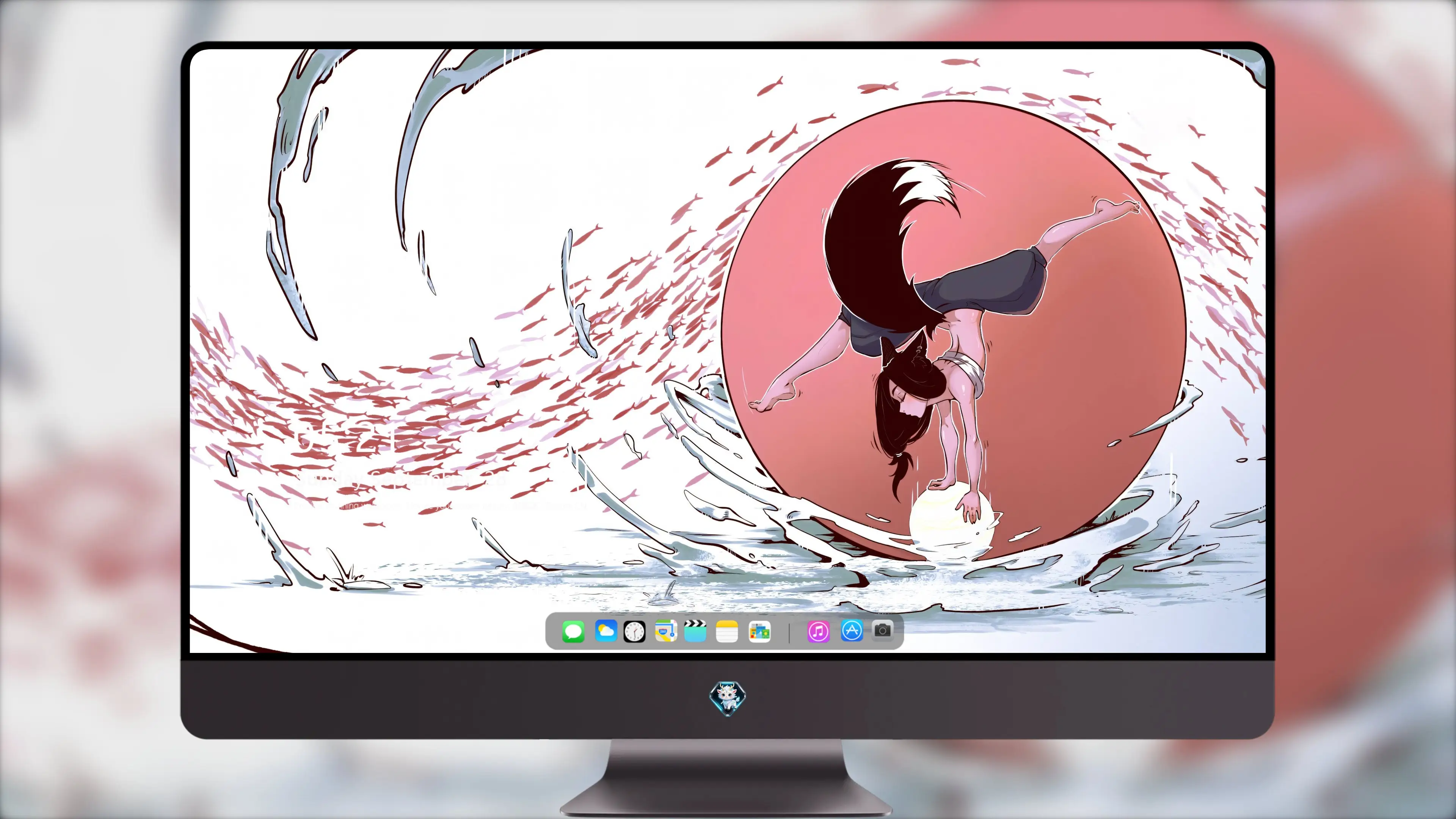This screenshot has height=819, width=1456.
Task: Open the Videos clapperboard app
Action: (695, 631)
